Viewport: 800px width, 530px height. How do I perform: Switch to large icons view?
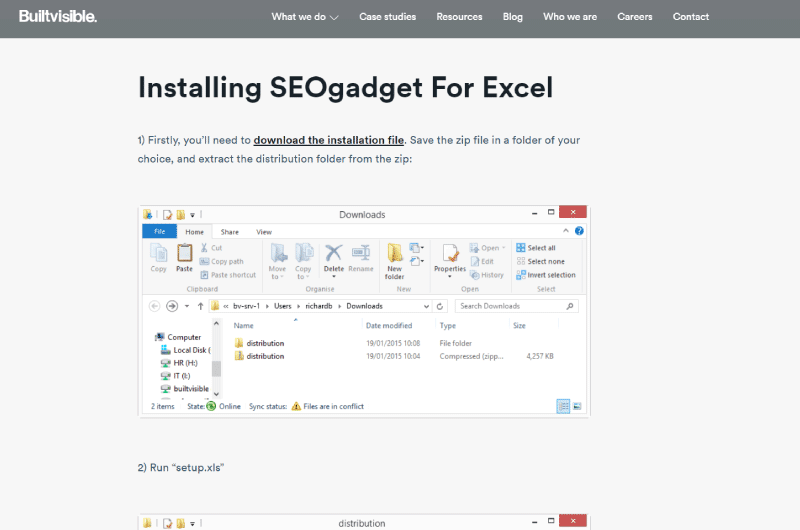point(577,406)
